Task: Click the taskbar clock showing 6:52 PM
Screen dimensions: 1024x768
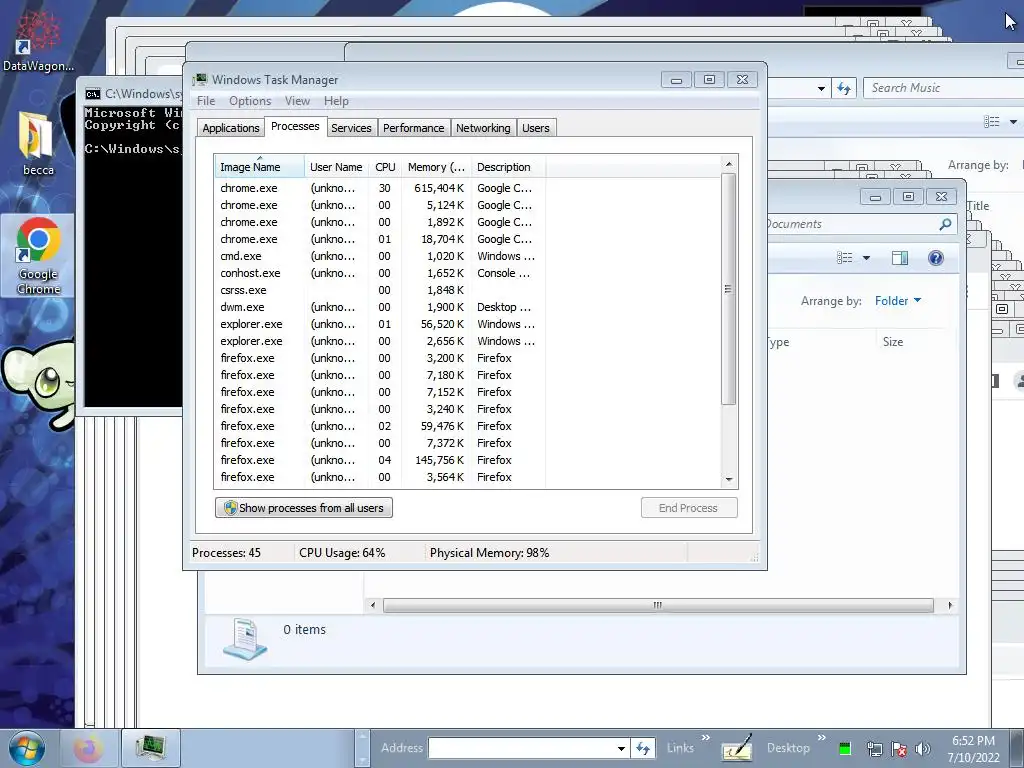Action: 973,749
